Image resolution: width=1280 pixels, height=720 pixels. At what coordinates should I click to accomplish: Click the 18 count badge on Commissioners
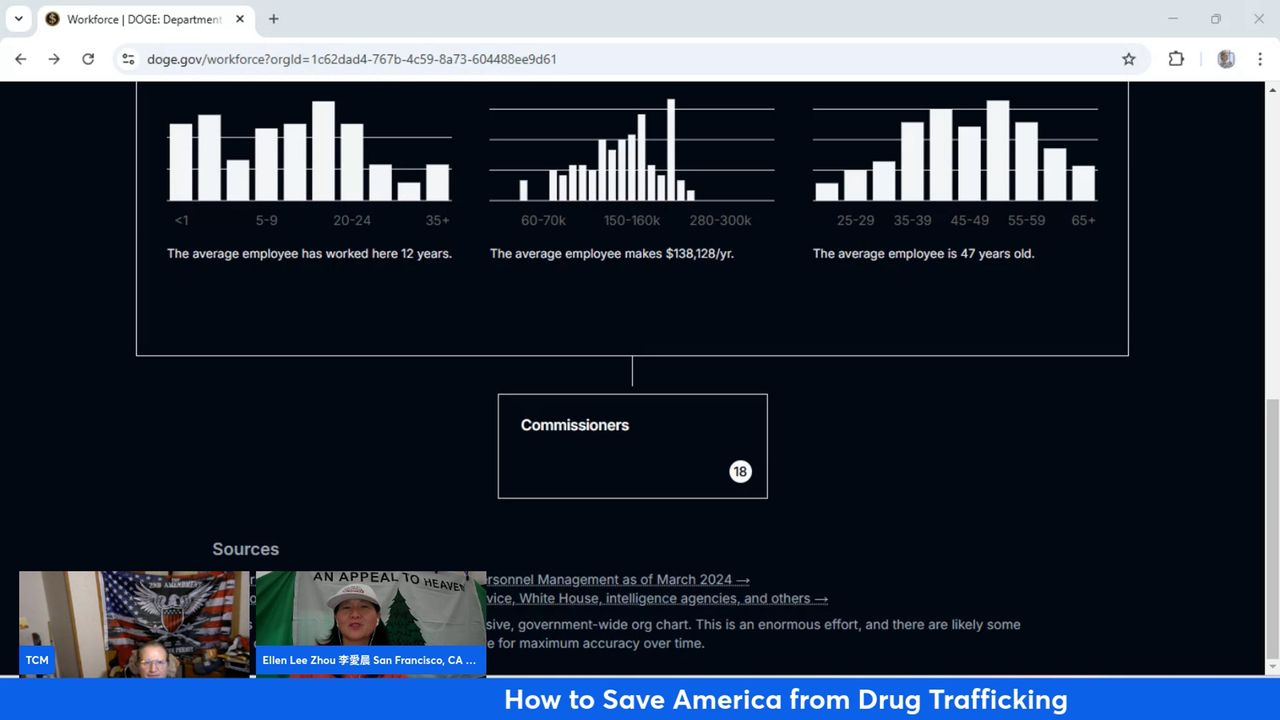coord(740,472)
